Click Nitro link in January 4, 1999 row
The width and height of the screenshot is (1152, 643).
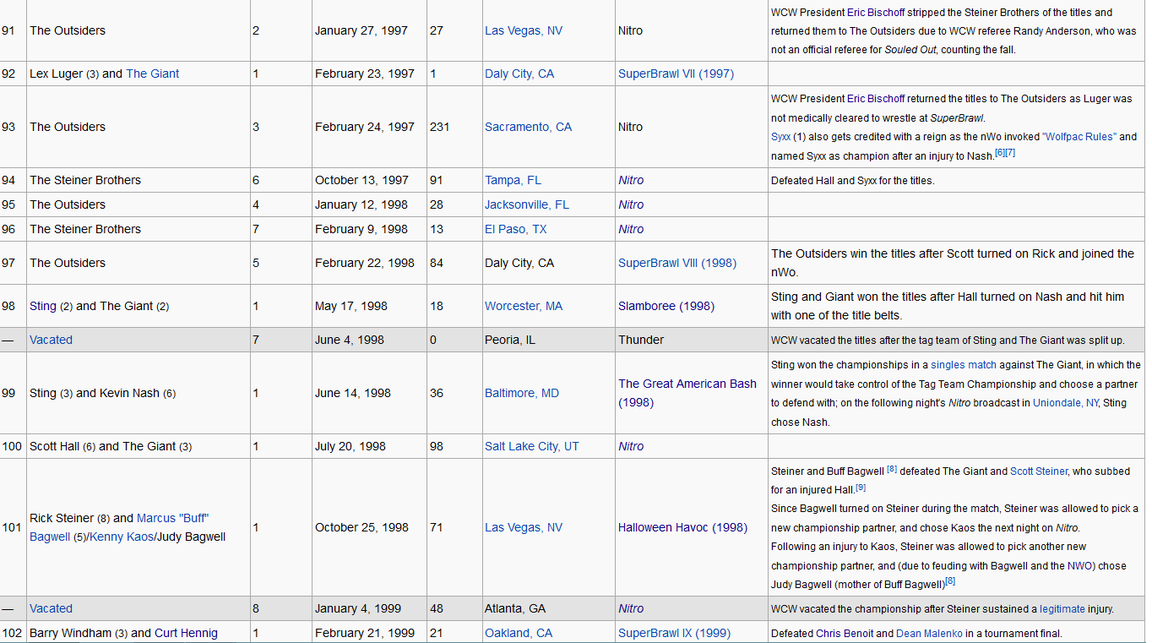tap(630, 609)
